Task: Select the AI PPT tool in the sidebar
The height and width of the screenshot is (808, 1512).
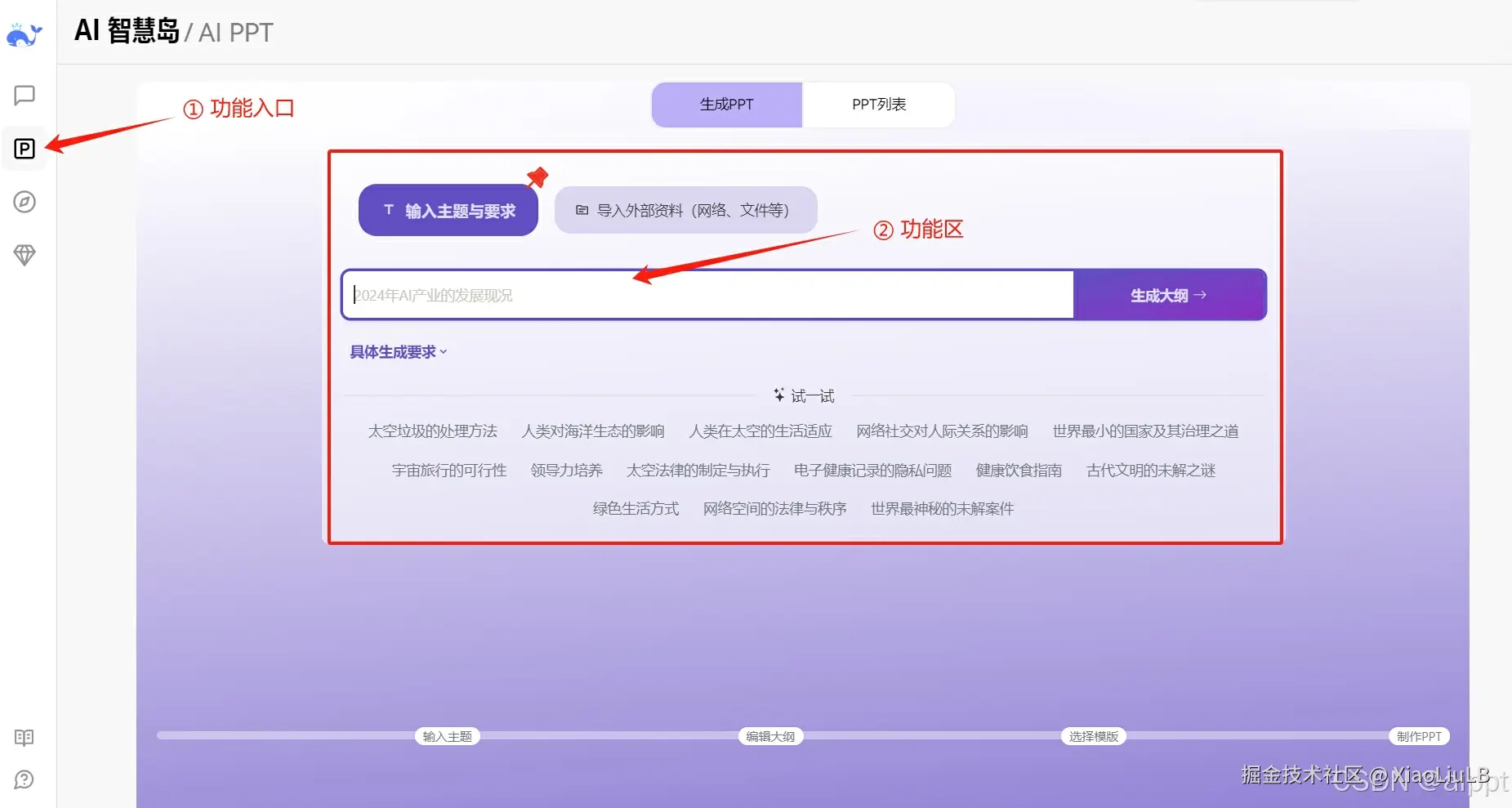Action: click(x=25, y=149)
